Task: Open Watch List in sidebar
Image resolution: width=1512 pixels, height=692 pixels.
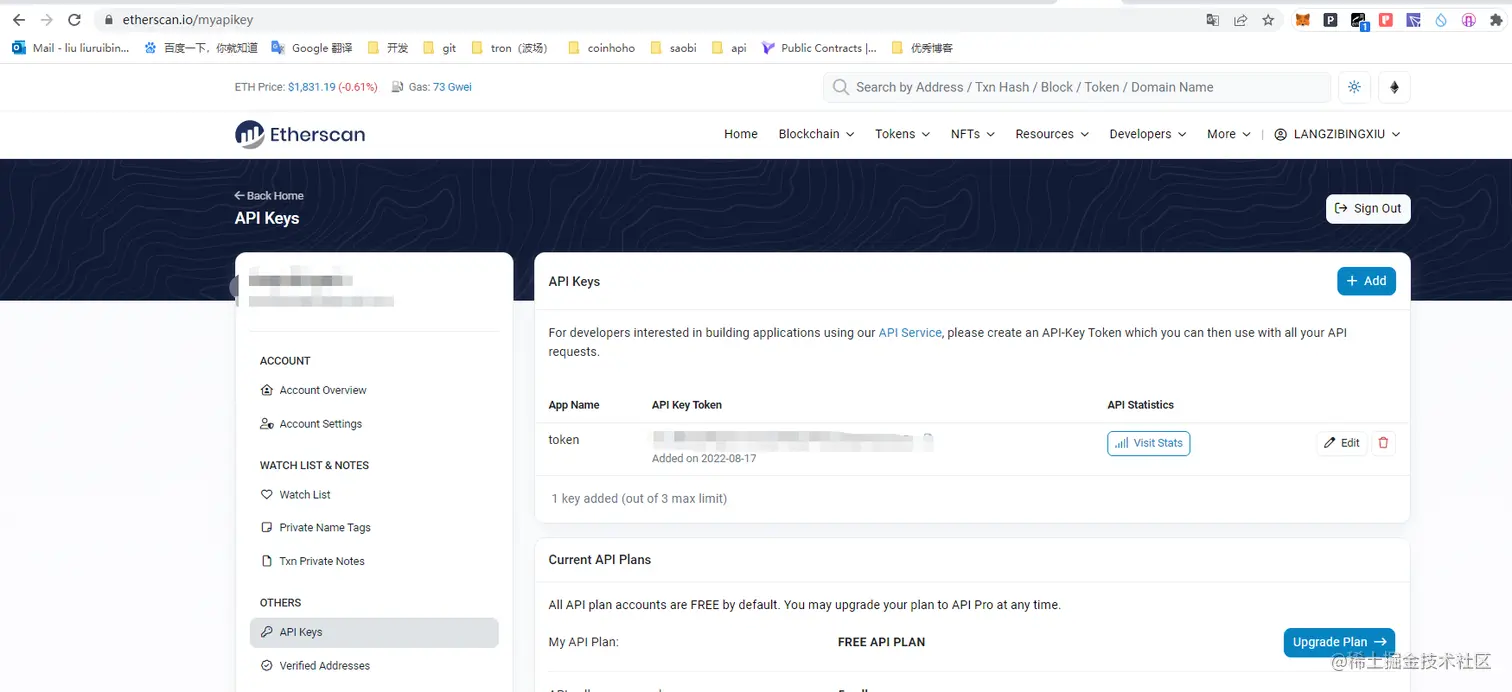Action: click(295, 495)
